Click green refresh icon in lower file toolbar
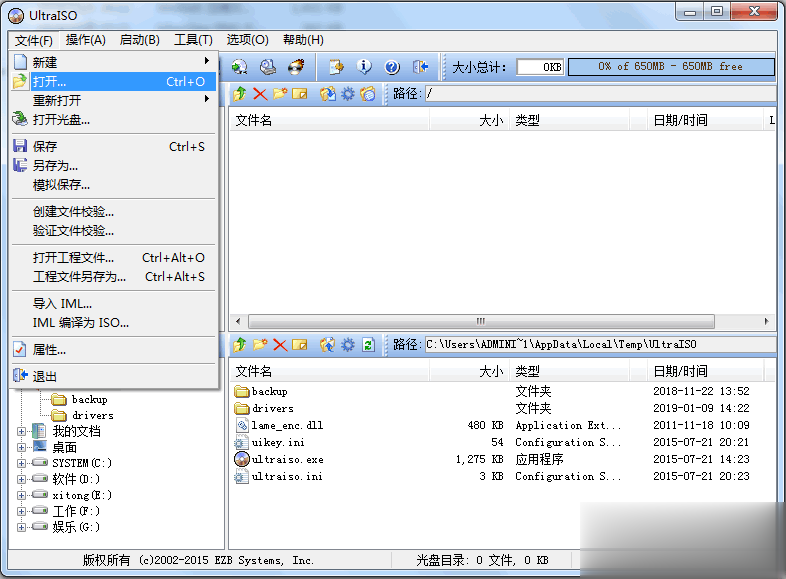This screenshot has width=786, height=579. (x=368, y=345)
